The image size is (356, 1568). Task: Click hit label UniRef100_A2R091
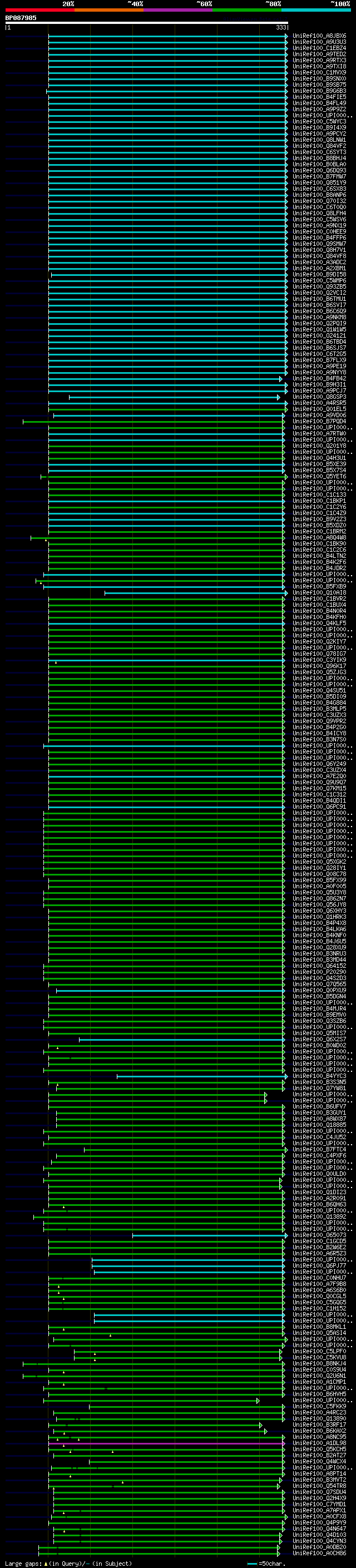pos(319,1199)
